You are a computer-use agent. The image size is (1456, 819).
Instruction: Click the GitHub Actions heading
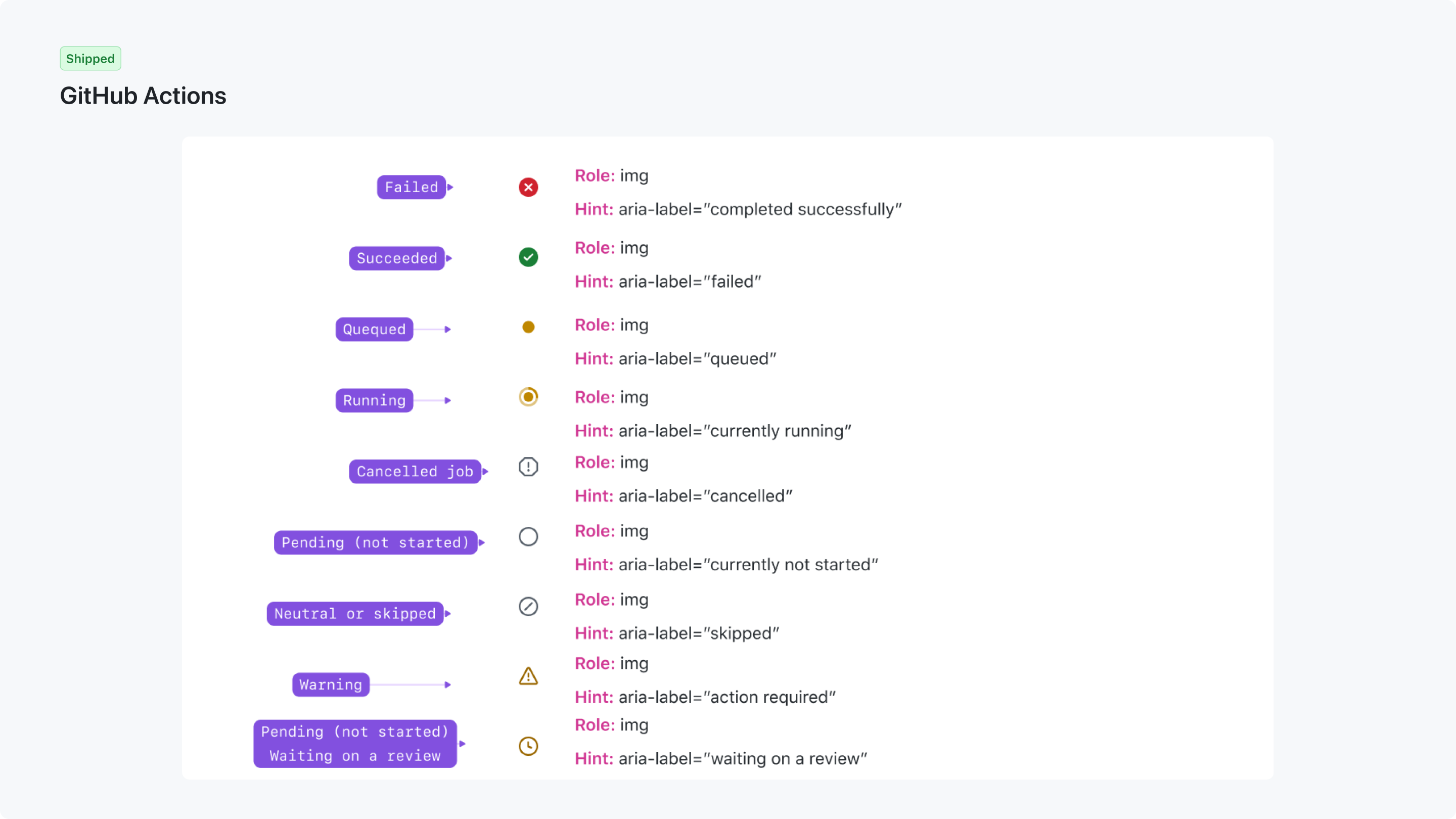tap(143, 96)
